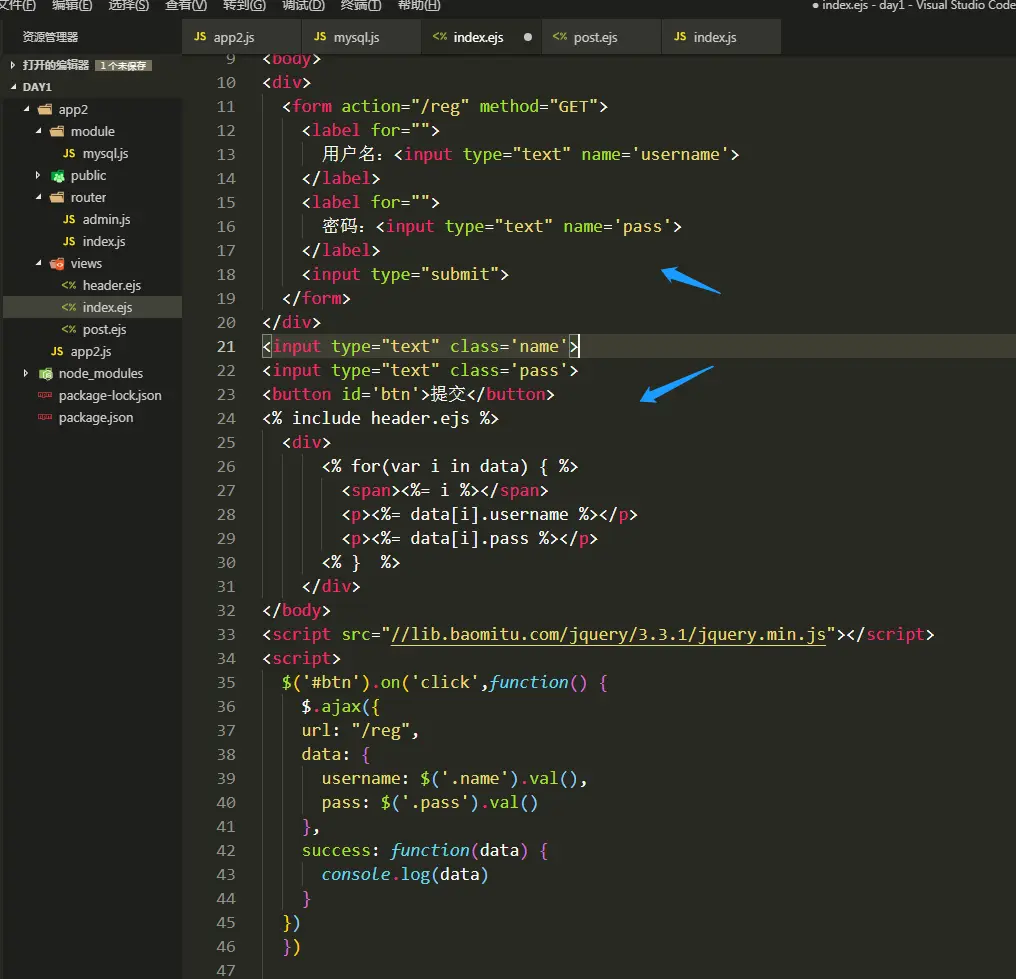Click the app2 folder icon
This screenshot has height=979, width=1016.
tap(45, 109)
